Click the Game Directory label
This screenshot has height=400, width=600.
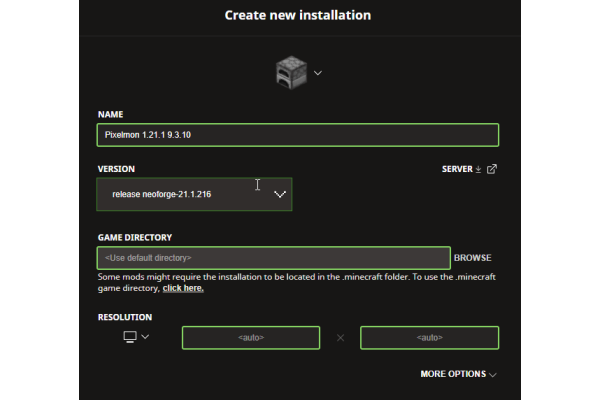point(135,238)
